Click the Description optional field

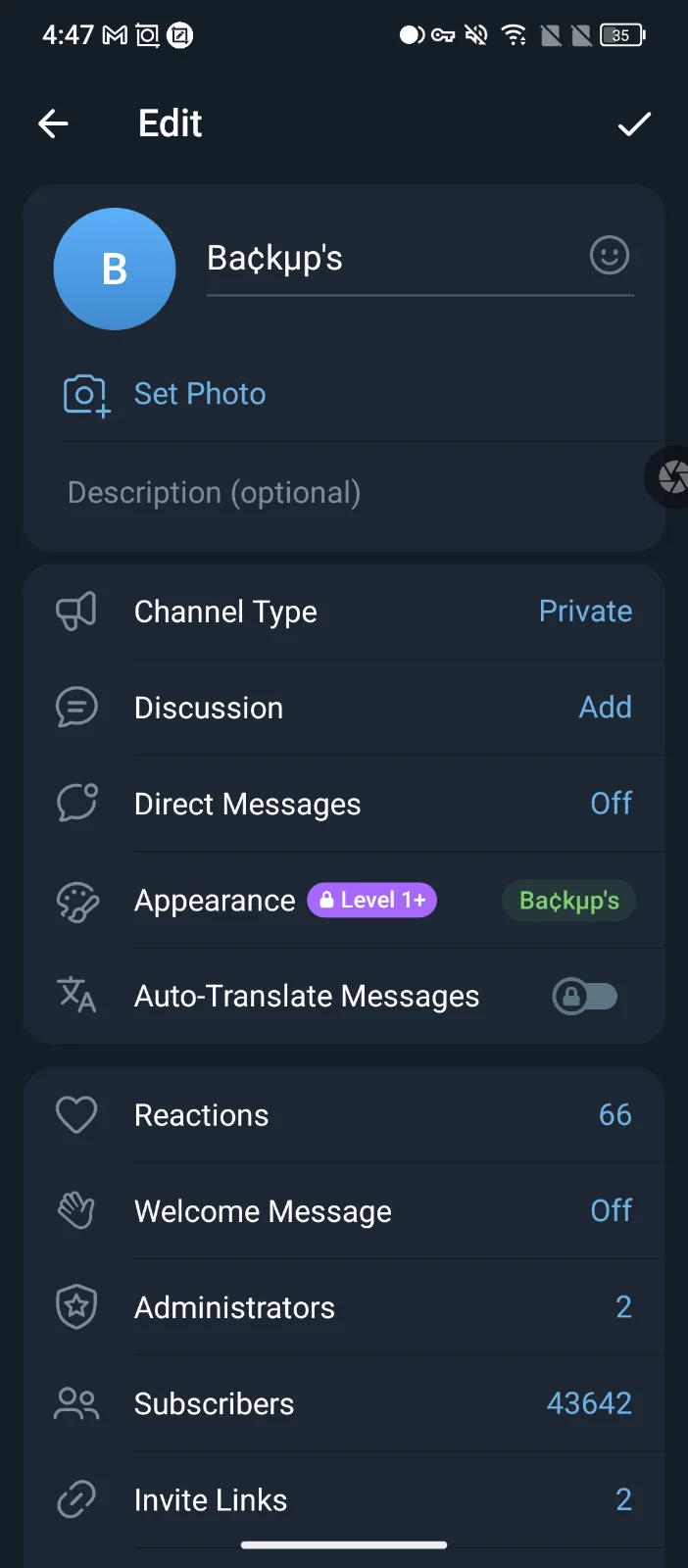click(x=344, y=493)
